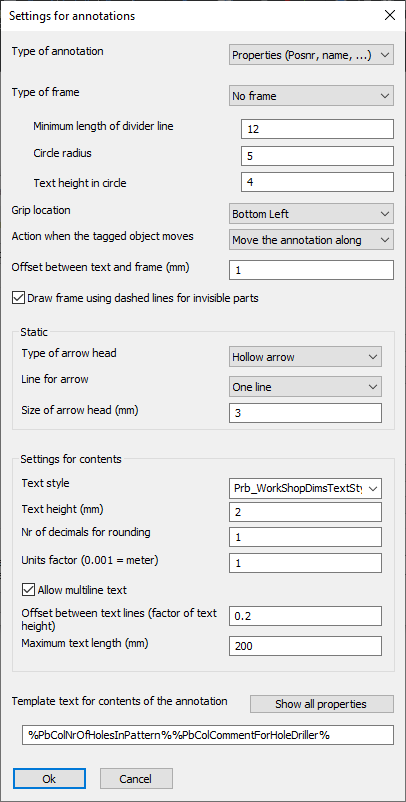Close the Settings for annotations dialog

[390, 15]
